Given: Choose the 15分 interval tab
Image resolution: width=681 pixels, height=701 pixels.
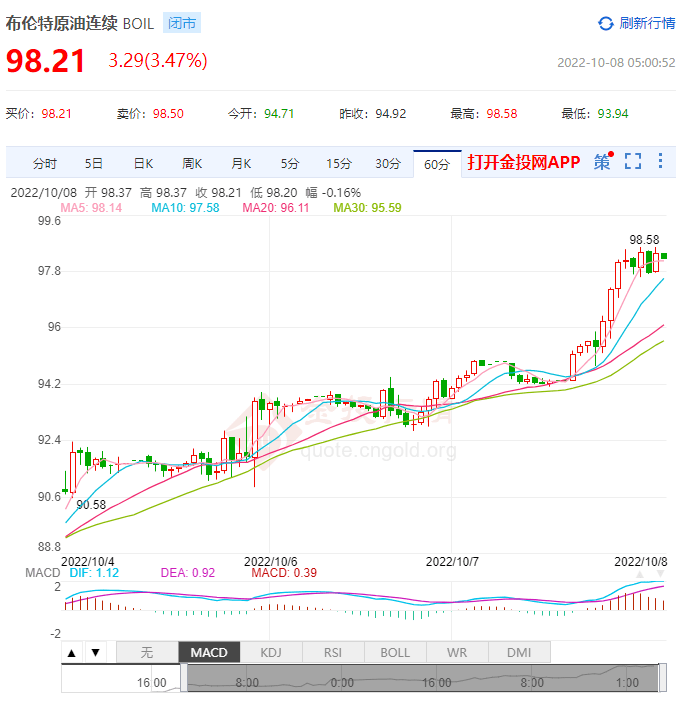Looking at the screenshot, I should [339, 163].
